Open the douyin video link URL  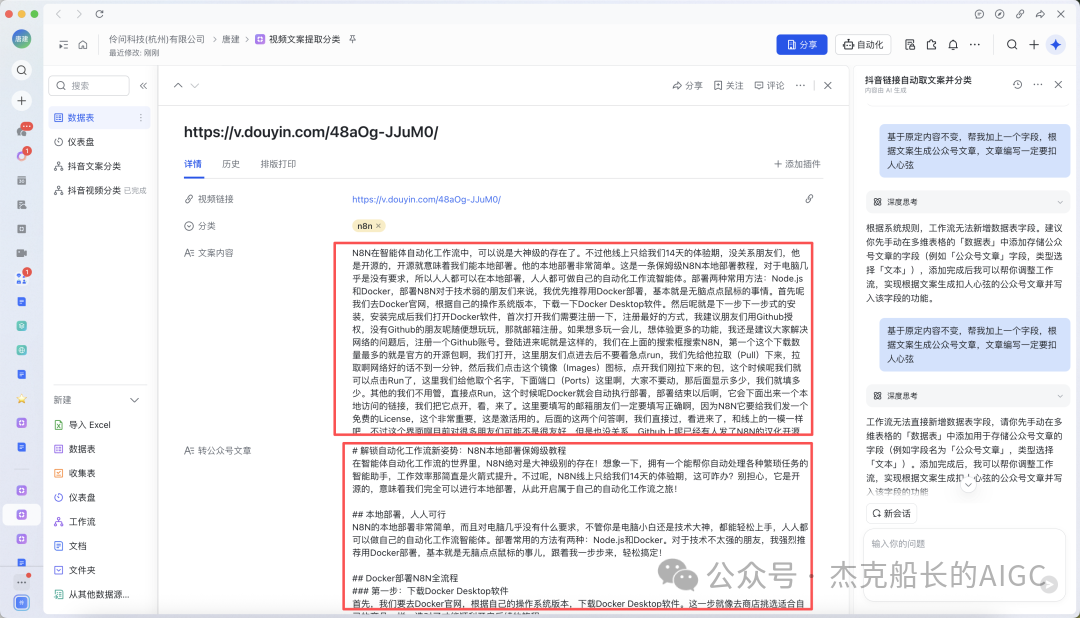click(426, 199)
